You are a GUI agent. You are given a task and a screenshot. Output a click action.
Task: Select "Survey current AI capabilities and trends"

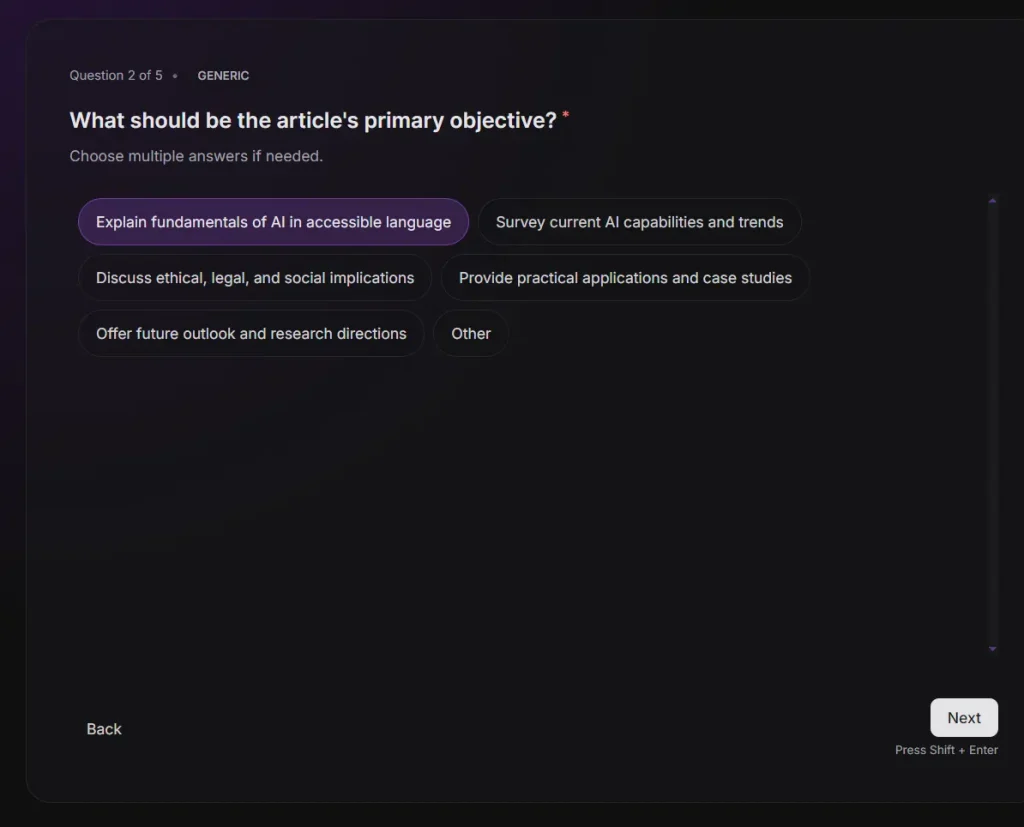639,221
